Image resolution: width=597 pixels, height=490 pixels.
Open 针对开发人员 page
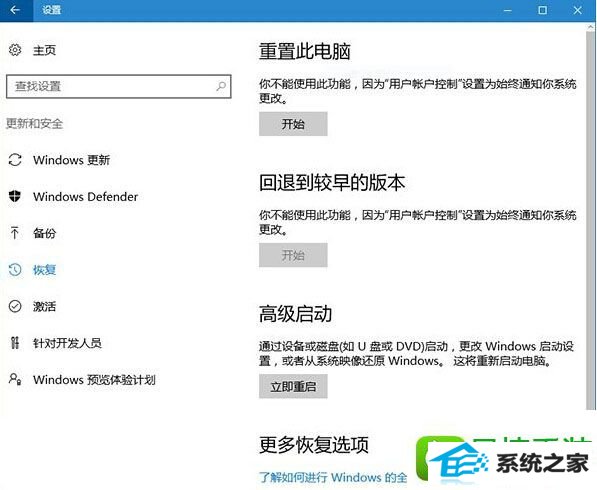67,343
